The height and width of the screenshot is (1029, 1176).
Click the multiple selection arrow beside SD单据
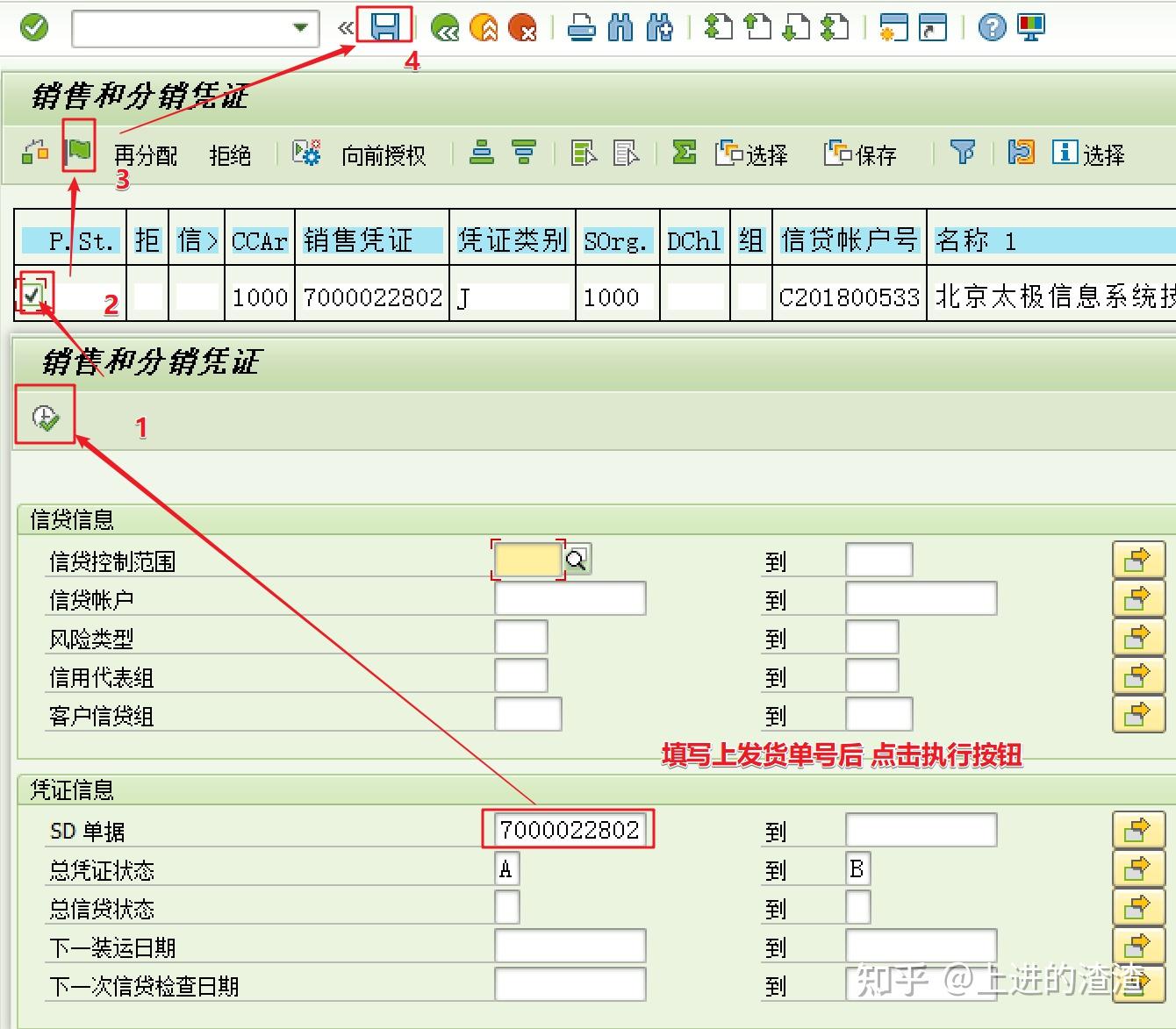pyautogui.click(x=1138, y=828)
